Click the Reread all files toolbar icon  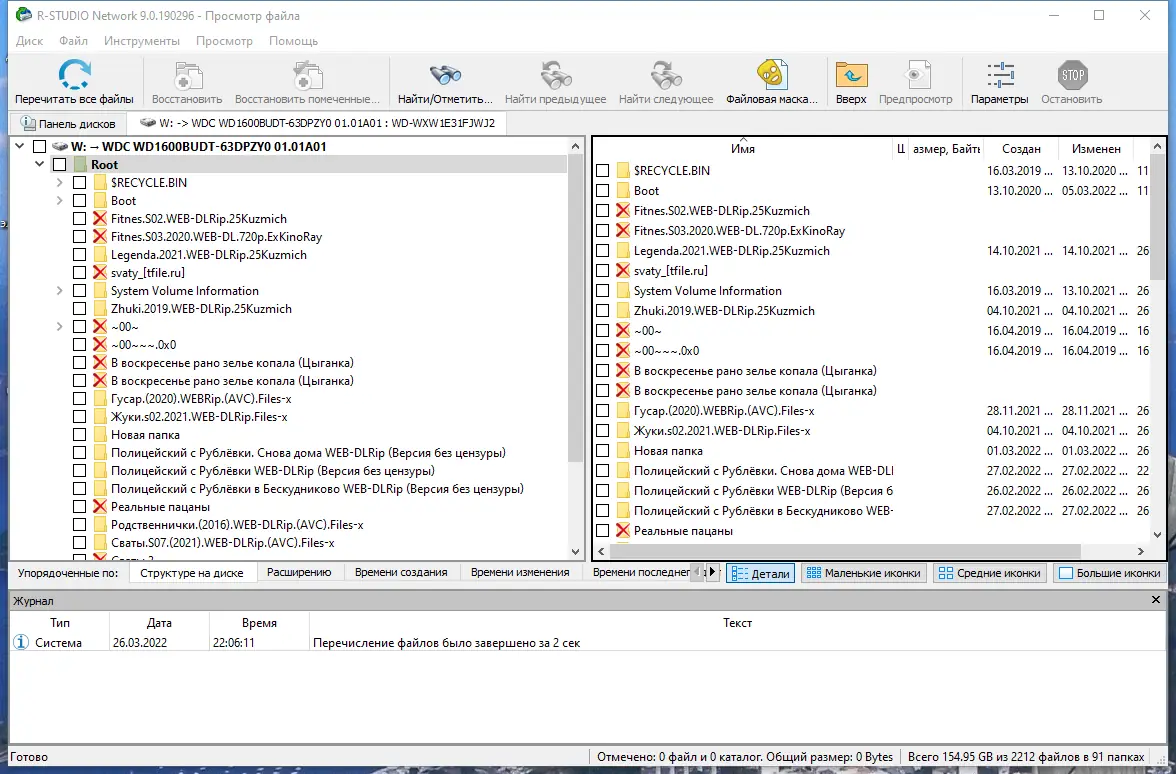point(74,75)
